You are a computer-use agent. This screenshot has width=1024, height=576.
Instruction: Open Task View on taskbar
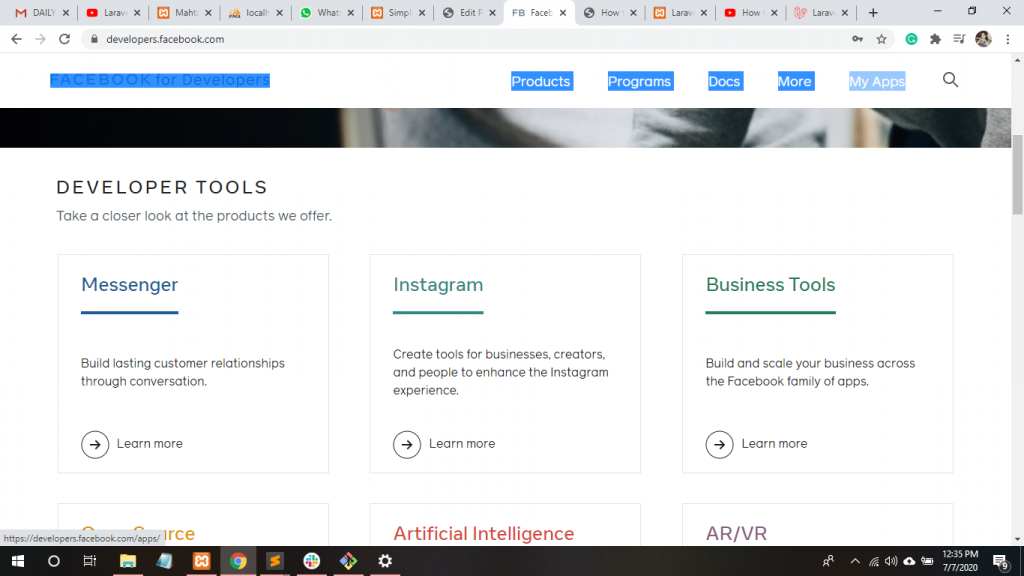coord(89,561)
